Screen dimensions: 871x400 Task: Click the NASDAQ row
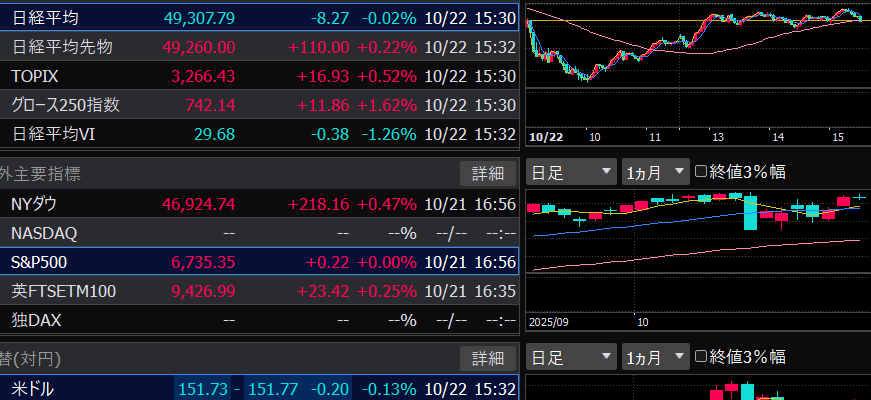258,233
